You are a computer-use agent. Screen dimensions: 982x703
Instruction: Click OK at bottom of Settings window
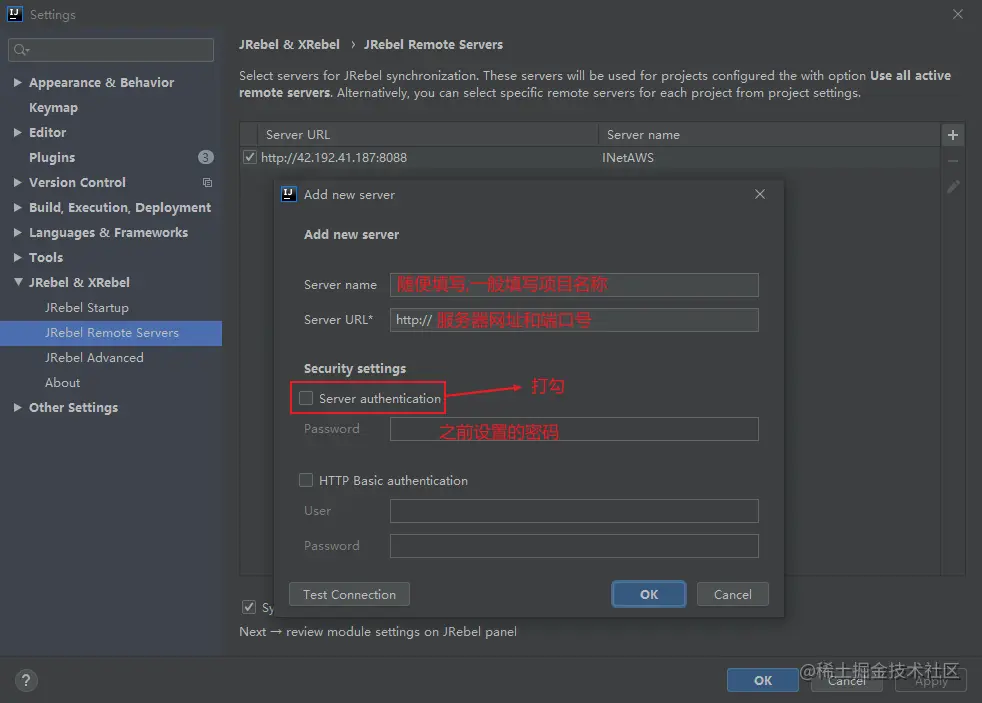pos(762,680)
